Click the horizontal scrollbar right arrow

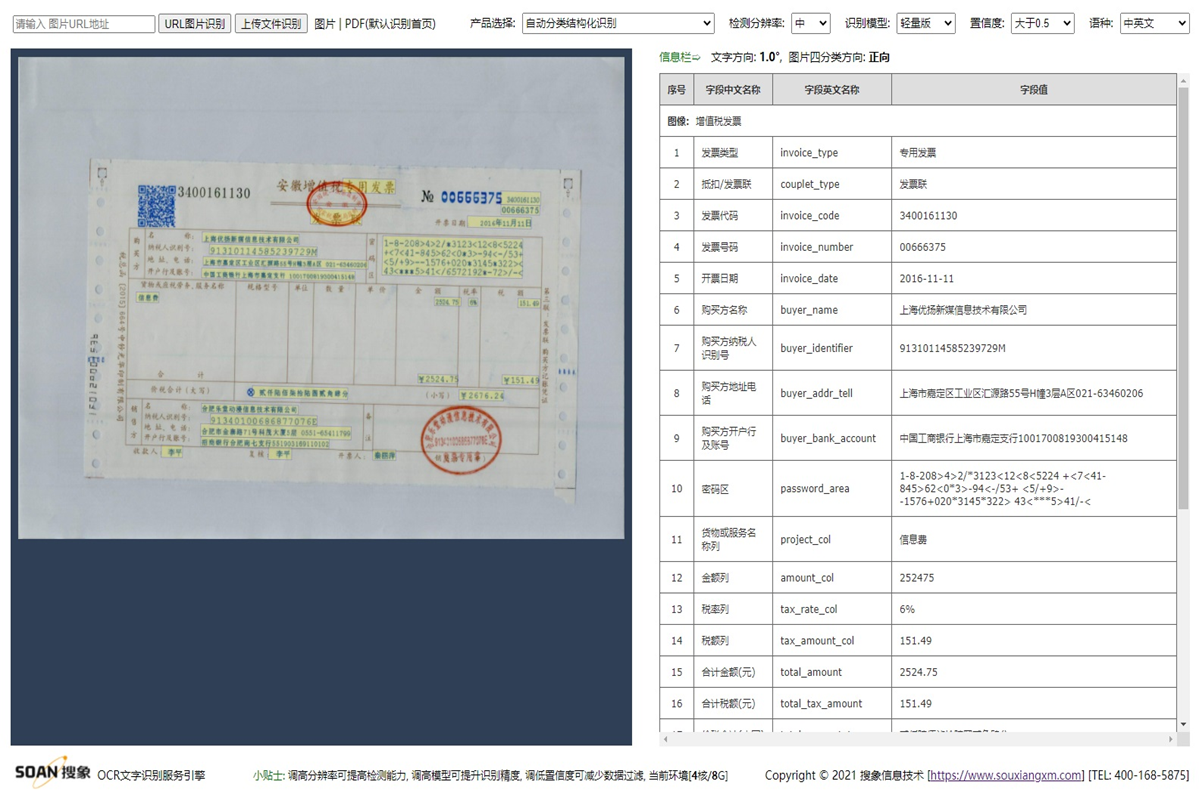[1169, 739]
